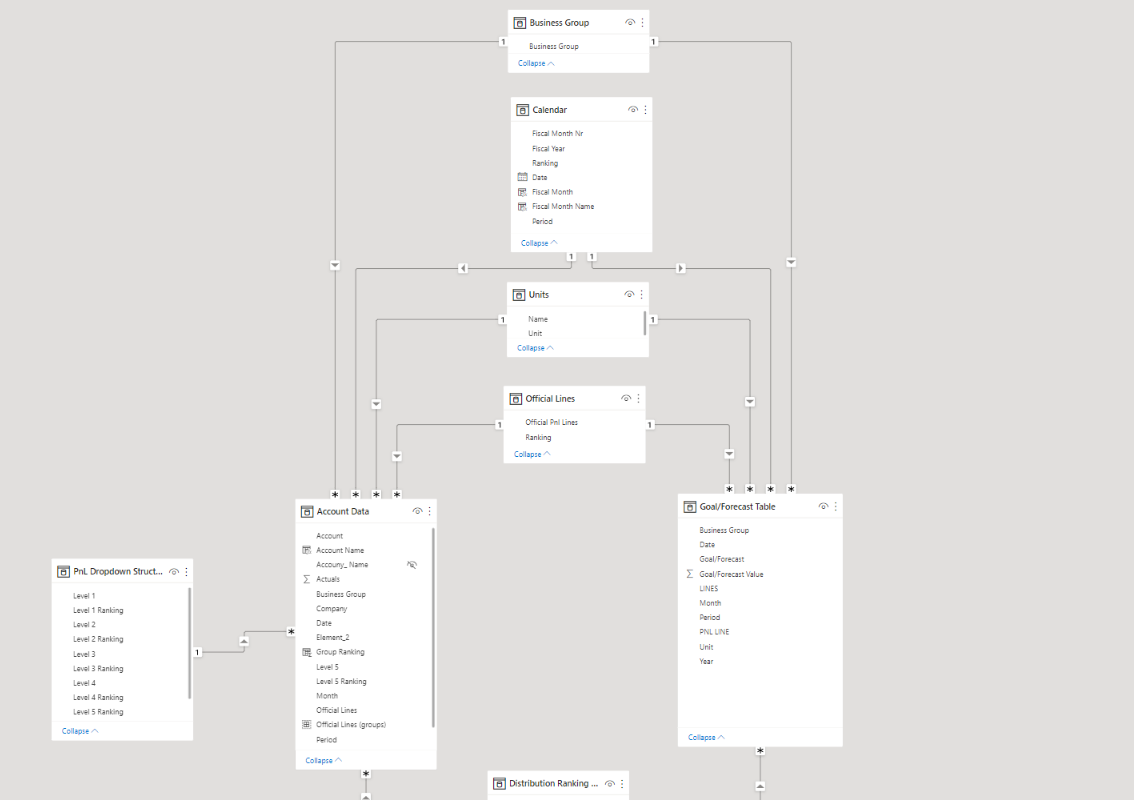Select filter arrow on PnL to Account relationship
This screenshot has height=800, width=1134.
244,642
